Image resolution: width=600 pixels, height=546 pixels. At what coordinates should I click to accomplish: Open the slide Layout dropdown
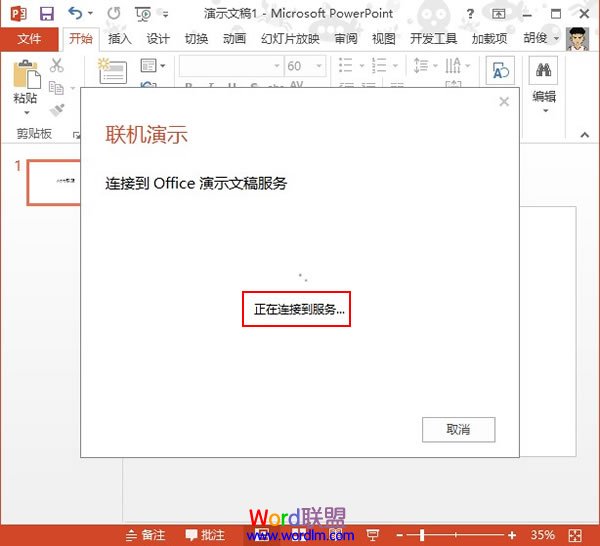153,66
